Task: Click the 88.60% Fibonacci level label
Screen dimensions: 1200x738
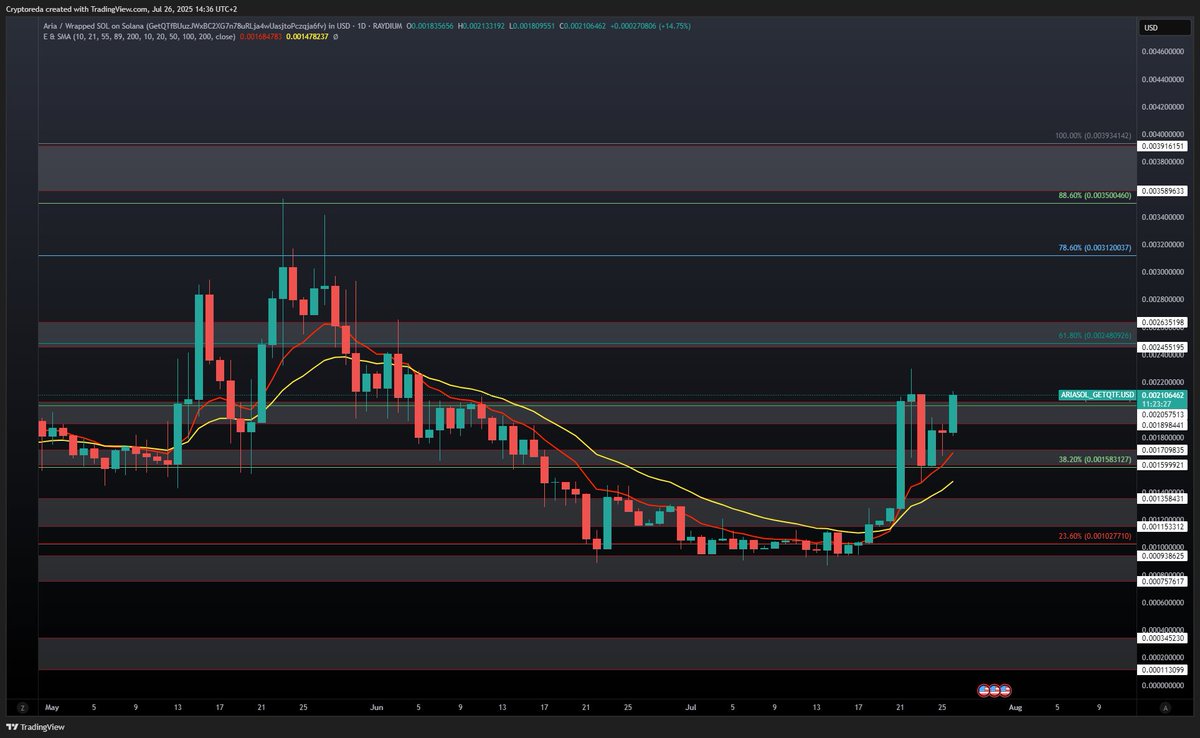Action: pos(1094,196)
